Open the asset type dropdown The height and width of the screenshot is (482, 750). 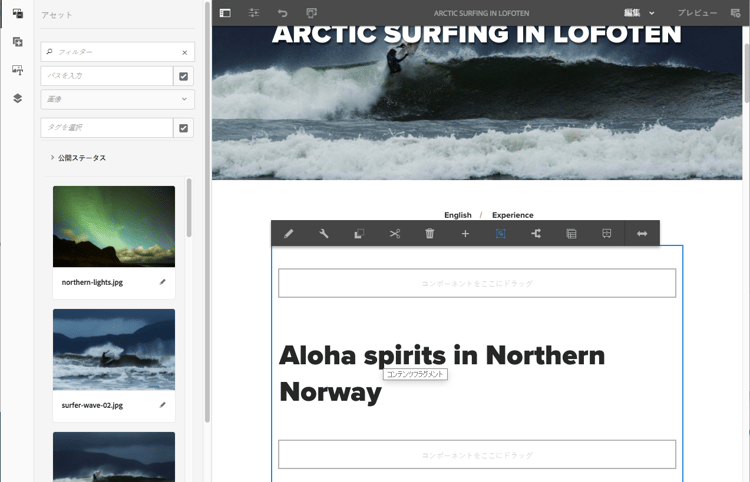118,99
